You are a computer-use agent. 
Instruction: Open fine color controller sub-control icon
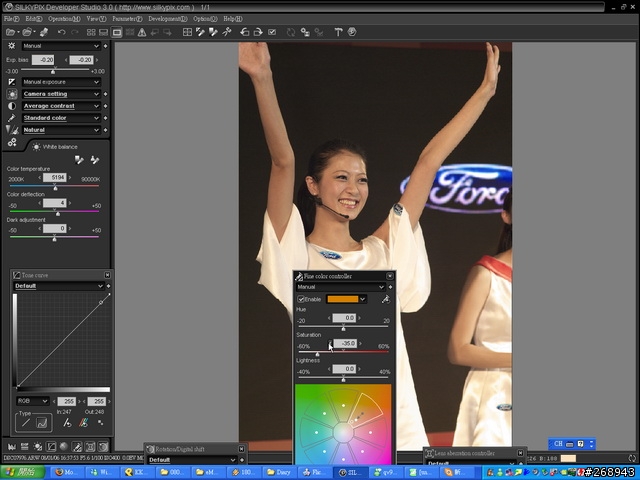[77, 447]
